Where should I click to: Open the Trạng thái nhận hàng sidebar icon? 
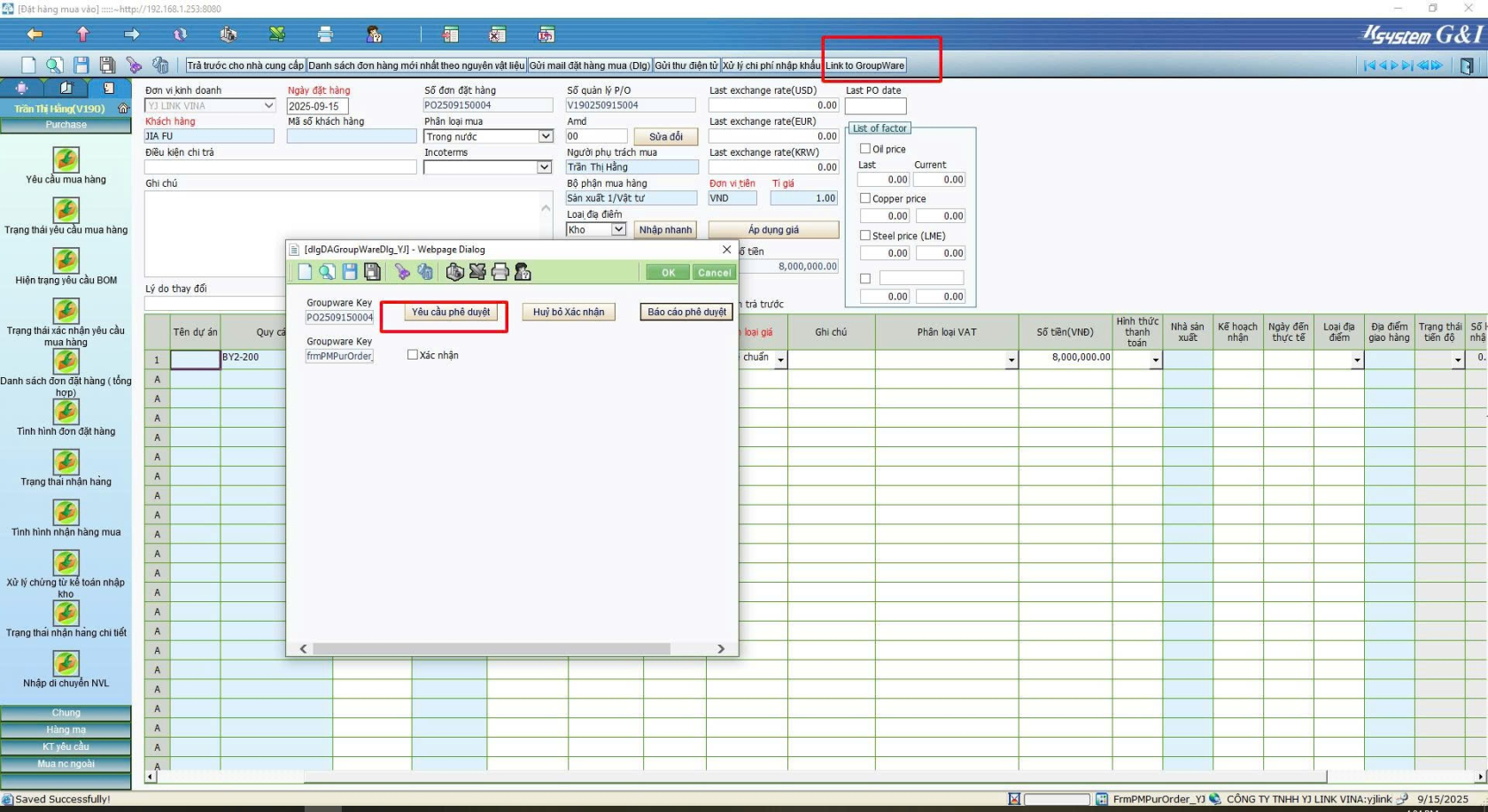pos(66,463)
